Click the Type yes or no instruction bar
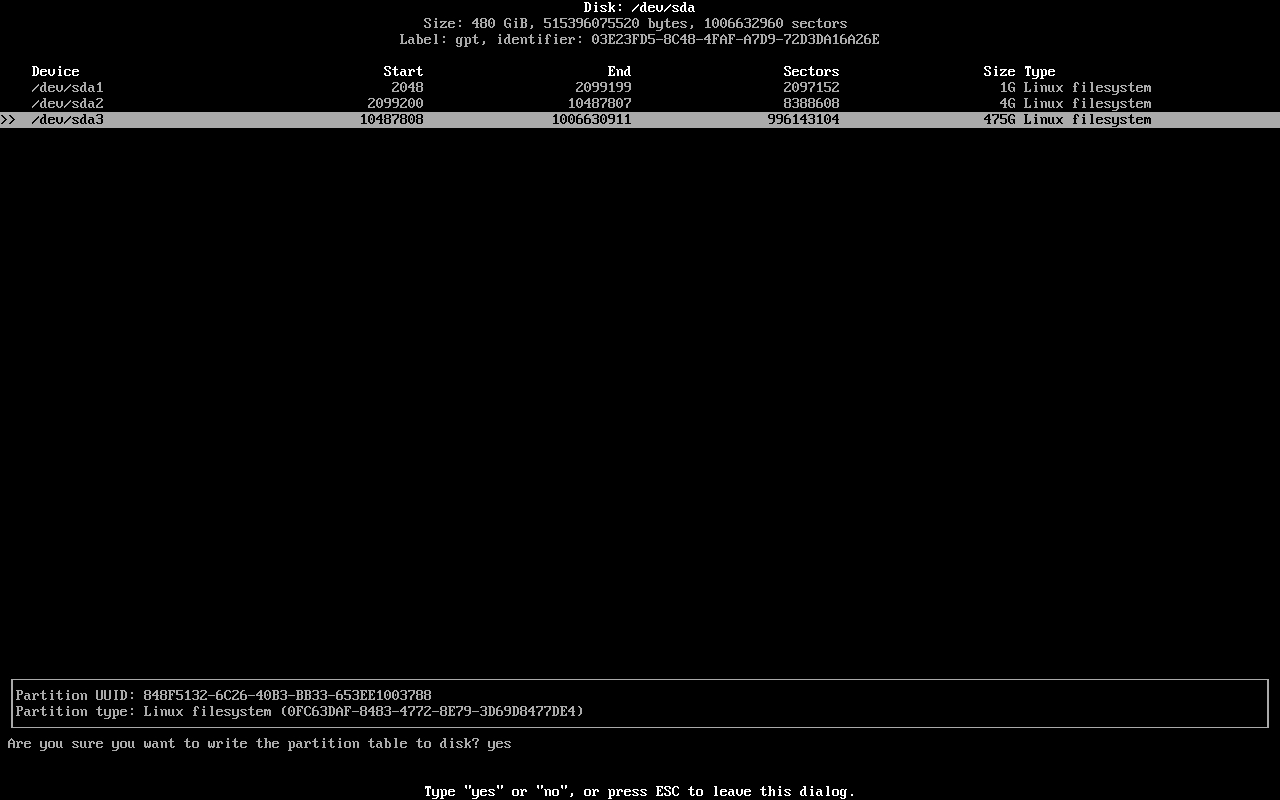Screen dimensions: 1280x800 pos(639,791)
